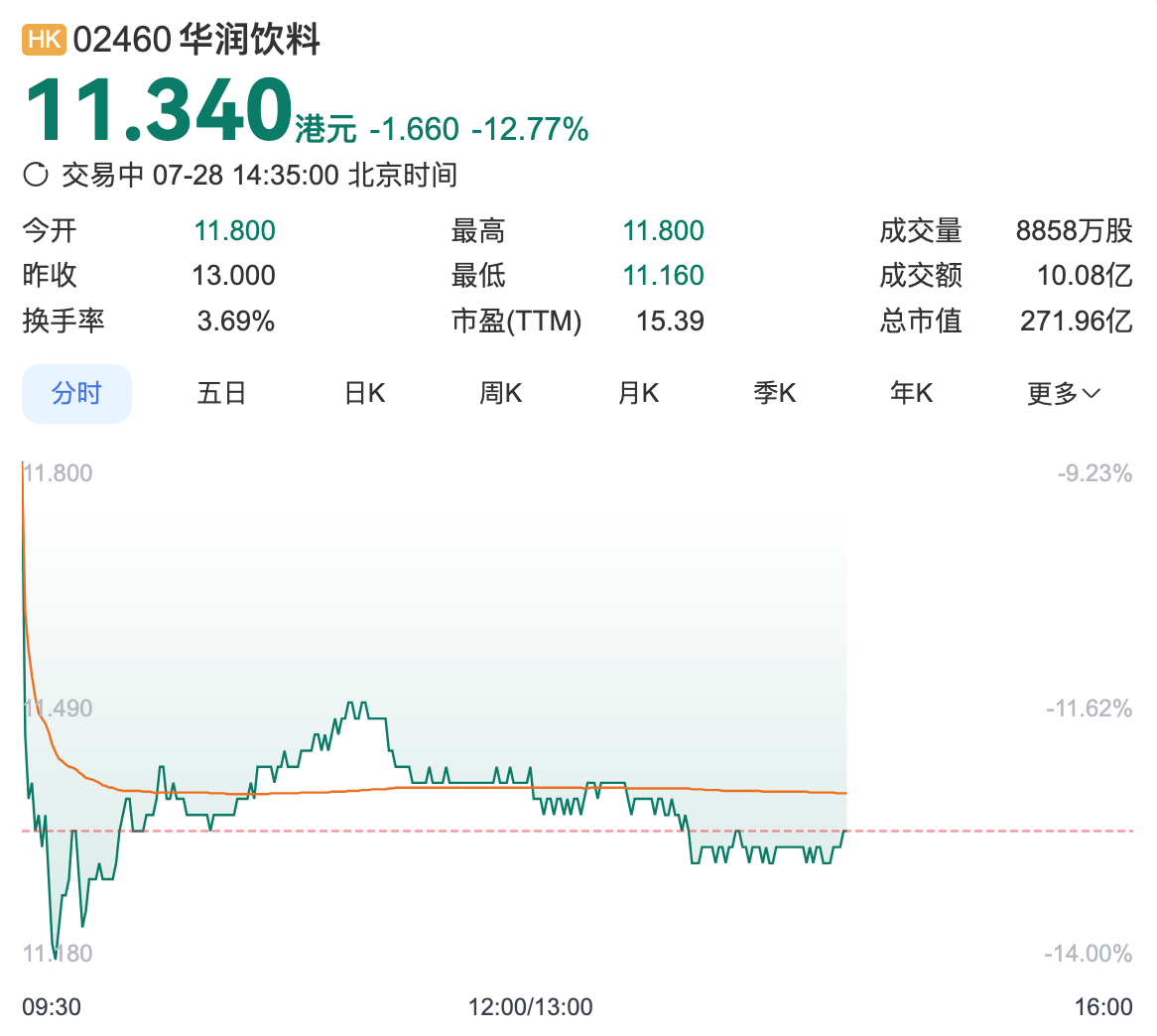1157x1036 pixels.
Task: Open the 月K chart tab
Action: 638,393
